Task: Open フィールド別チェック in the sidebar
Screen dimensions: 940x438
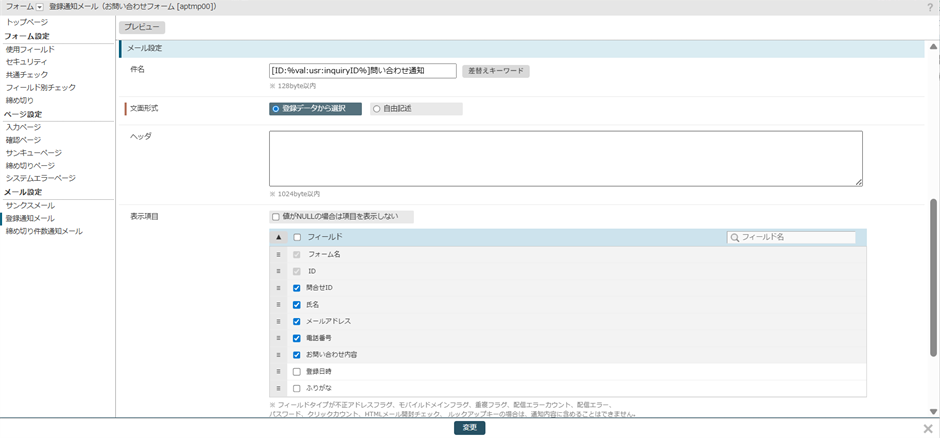Action: click(x=41, y=87)
